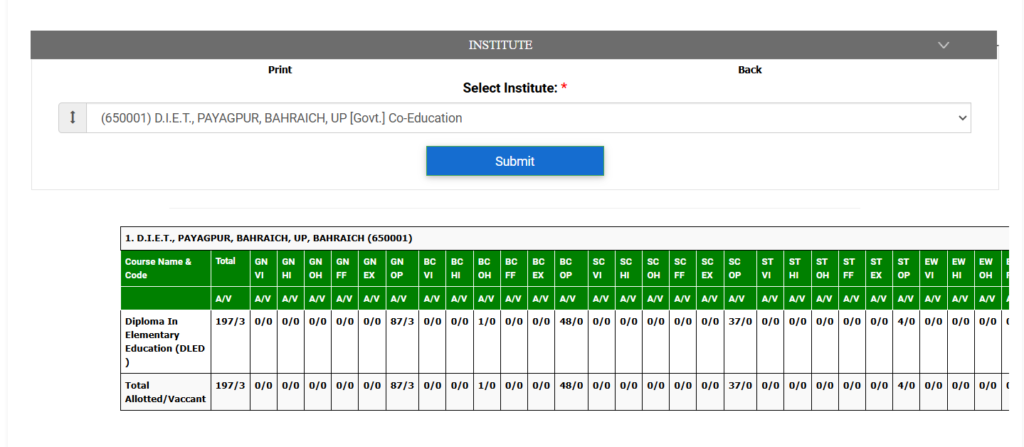The width and height of the screenshot is (1024, 447).
Task: Select the D.I.E.T., PAYAGPUR table title row
Action: [268, 238]
